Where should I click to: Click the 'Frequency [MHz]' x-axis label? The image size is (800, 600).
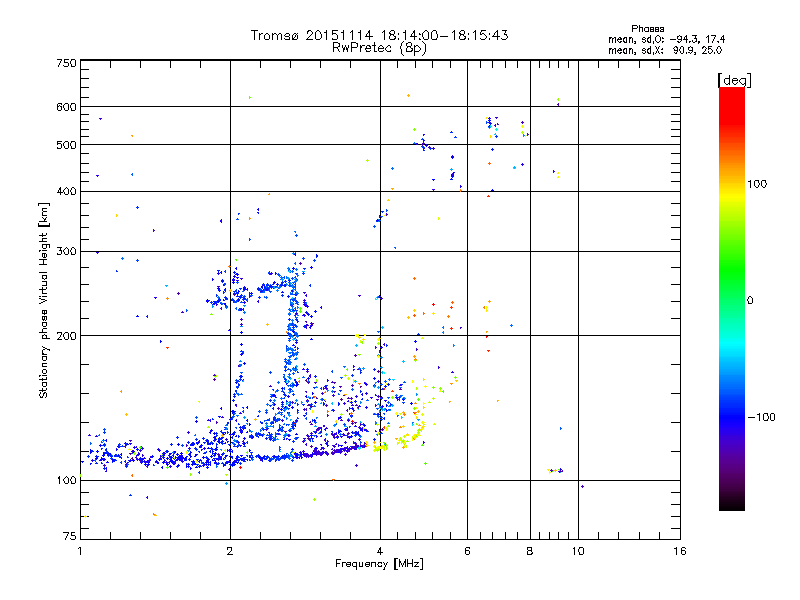pyautogui.click(x=379, y=564)
